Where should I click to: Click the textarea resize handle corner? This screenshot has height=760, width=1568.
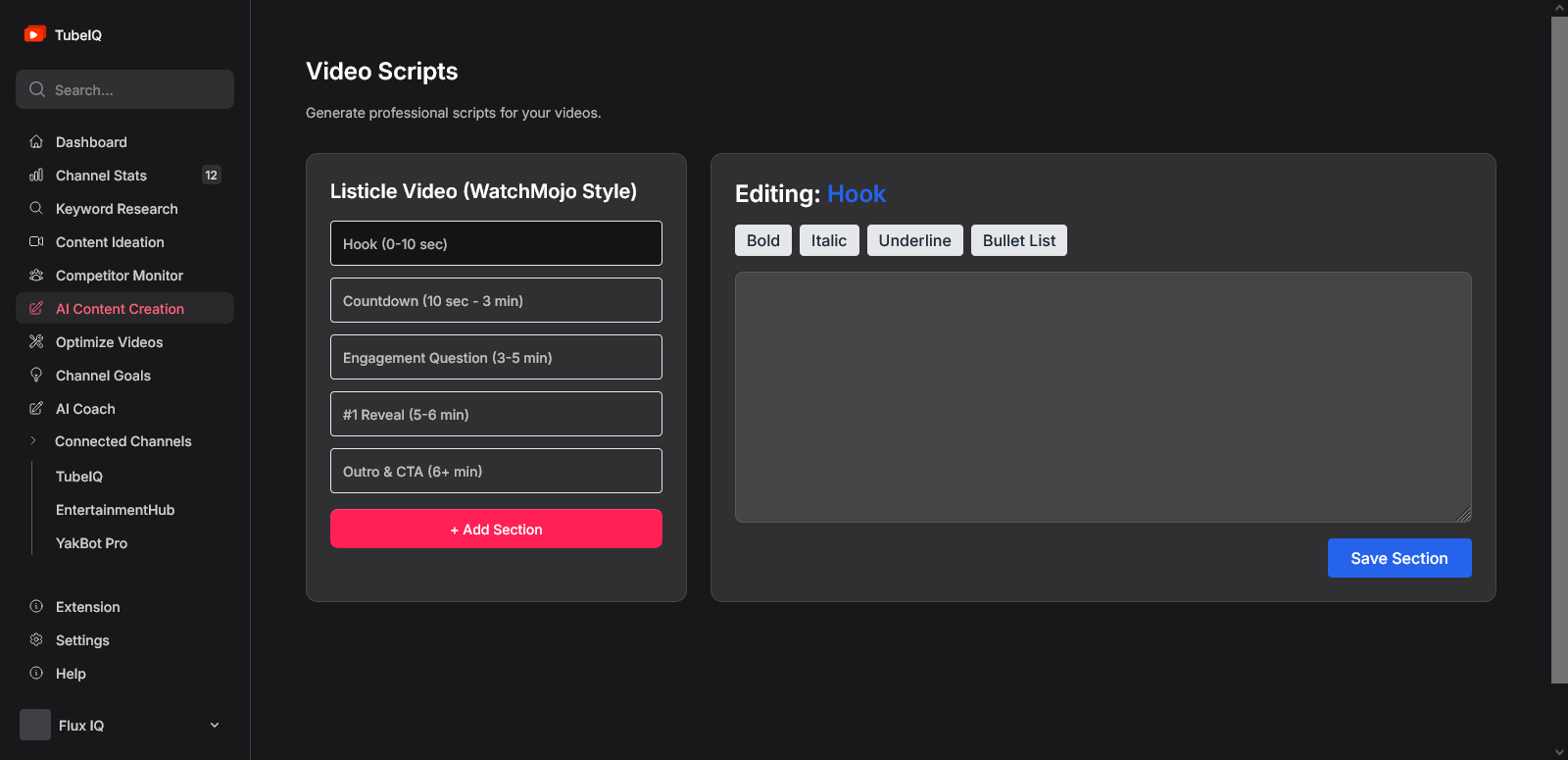(x=1464, y=515)
